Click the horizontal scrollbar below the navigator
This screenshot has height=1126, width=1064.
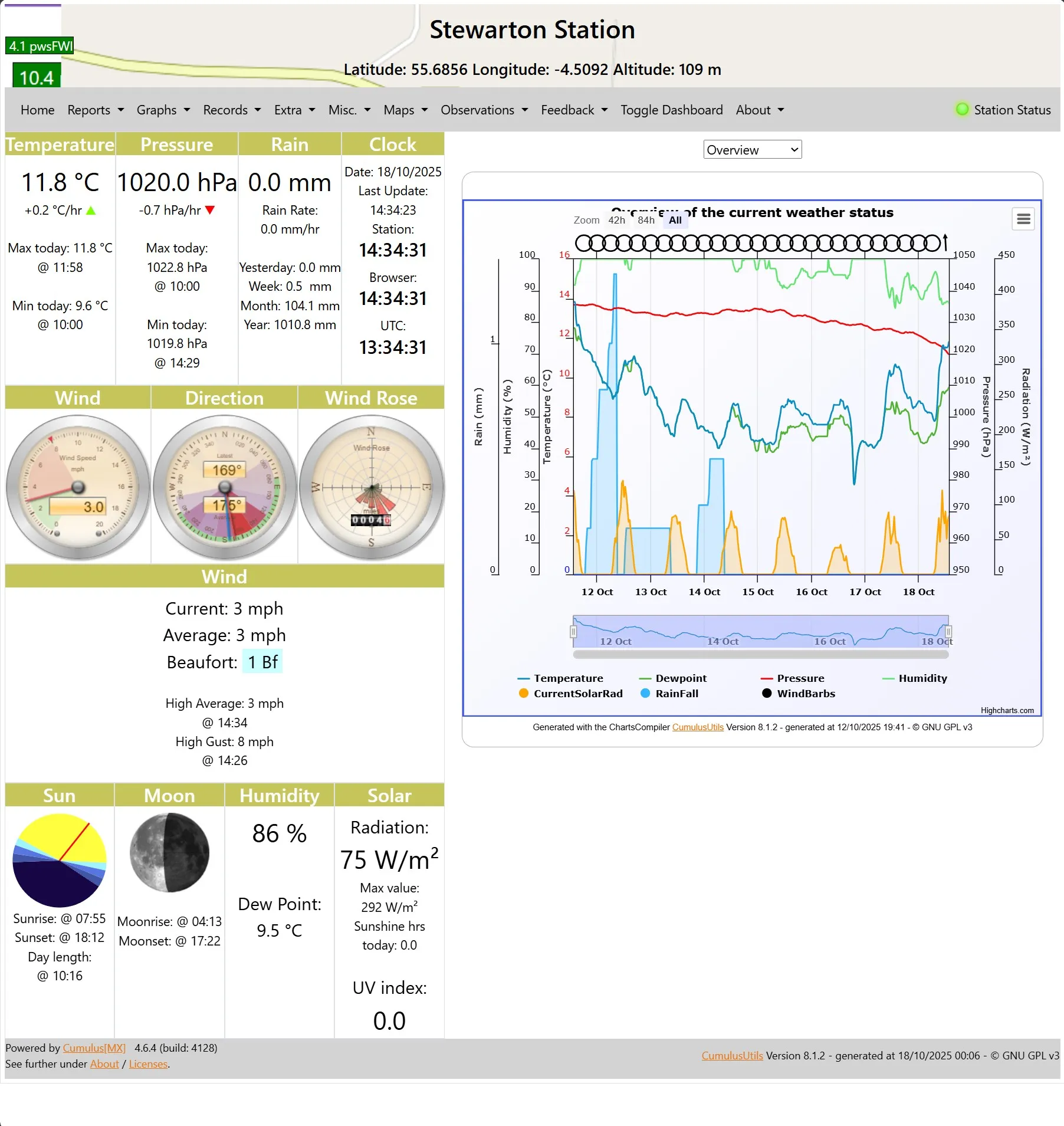tap(760, 654)
